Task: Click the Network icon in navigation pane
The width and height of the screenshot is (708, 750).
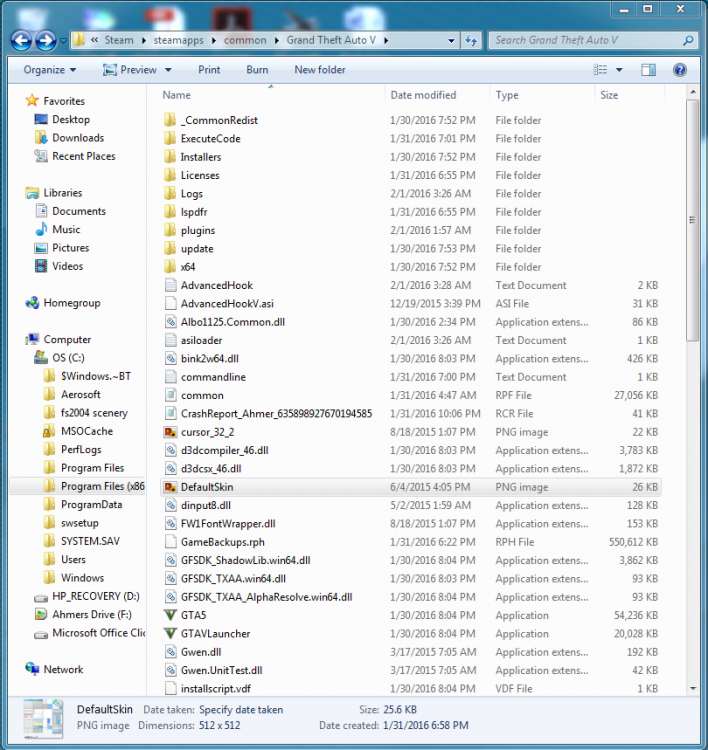Action: click(x=32, y=669)
